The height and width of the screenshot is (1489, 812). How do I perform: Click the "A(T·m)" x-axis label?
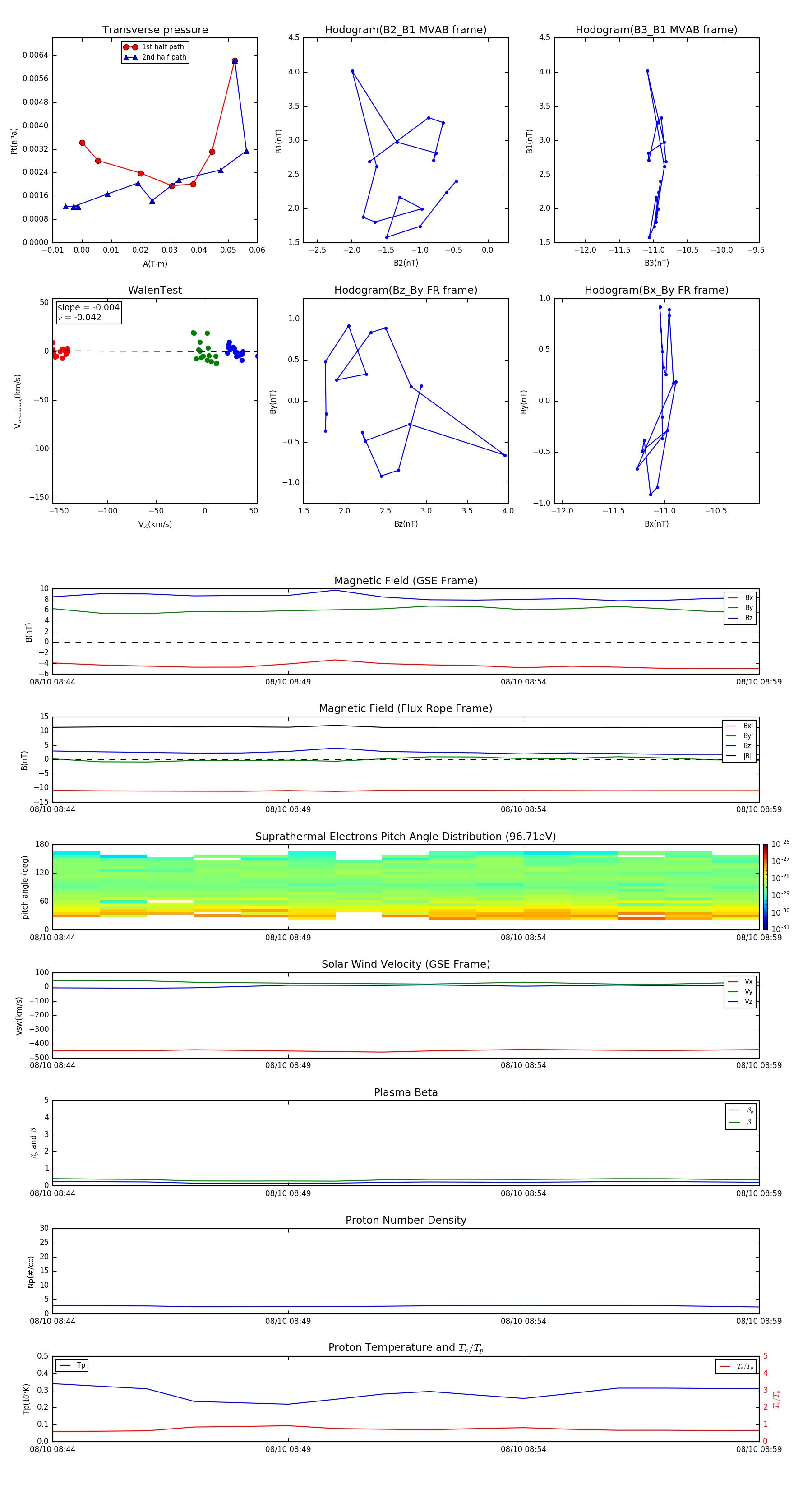[155, 264]
